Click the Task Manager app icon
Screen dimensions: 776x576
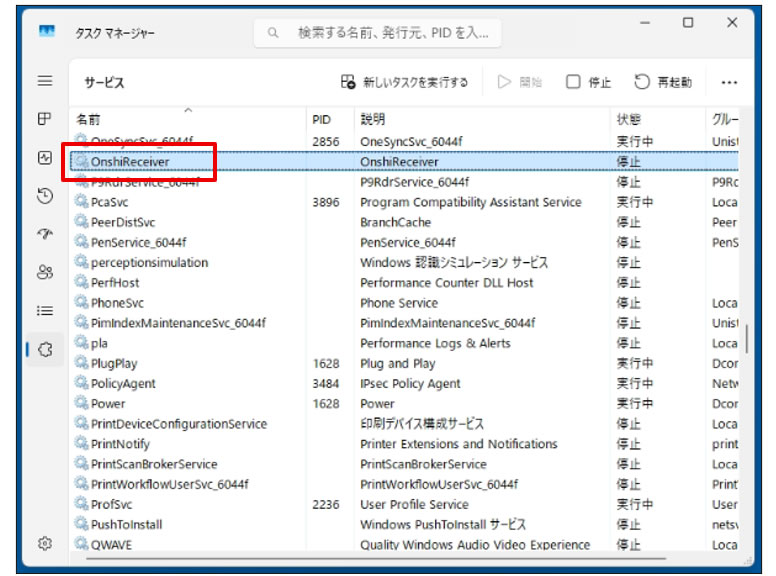click(x=47, y=32)
